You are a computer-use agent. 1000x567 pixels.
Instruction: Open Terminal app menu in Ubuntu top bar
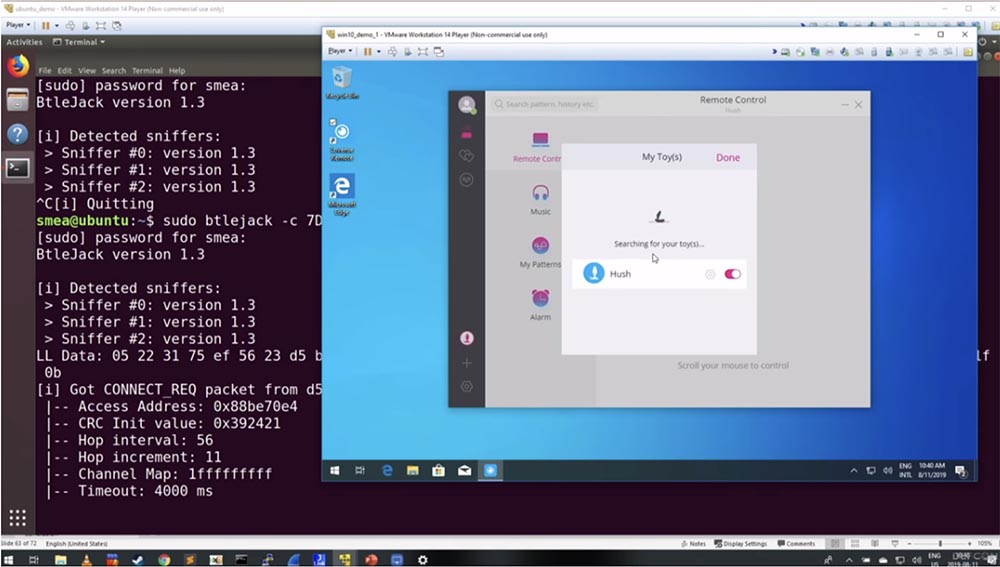point(79,42)
